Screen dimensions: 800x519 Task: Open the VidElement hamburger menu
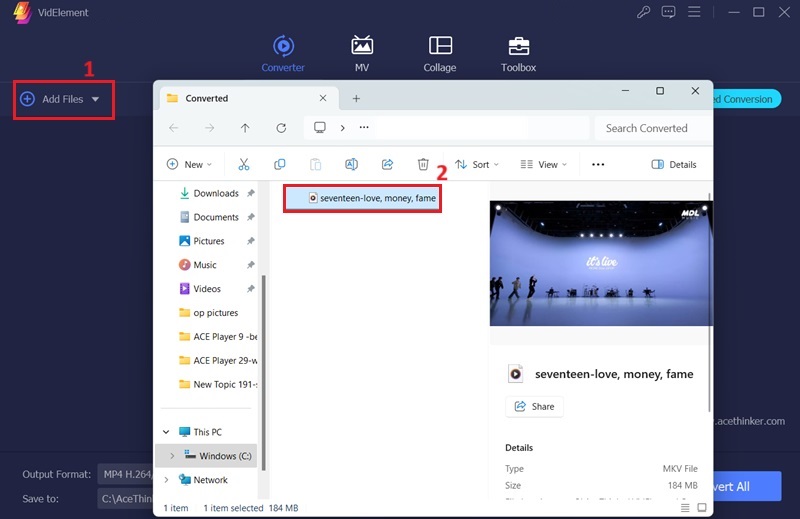pyautogui.click(x=694, y=12)
